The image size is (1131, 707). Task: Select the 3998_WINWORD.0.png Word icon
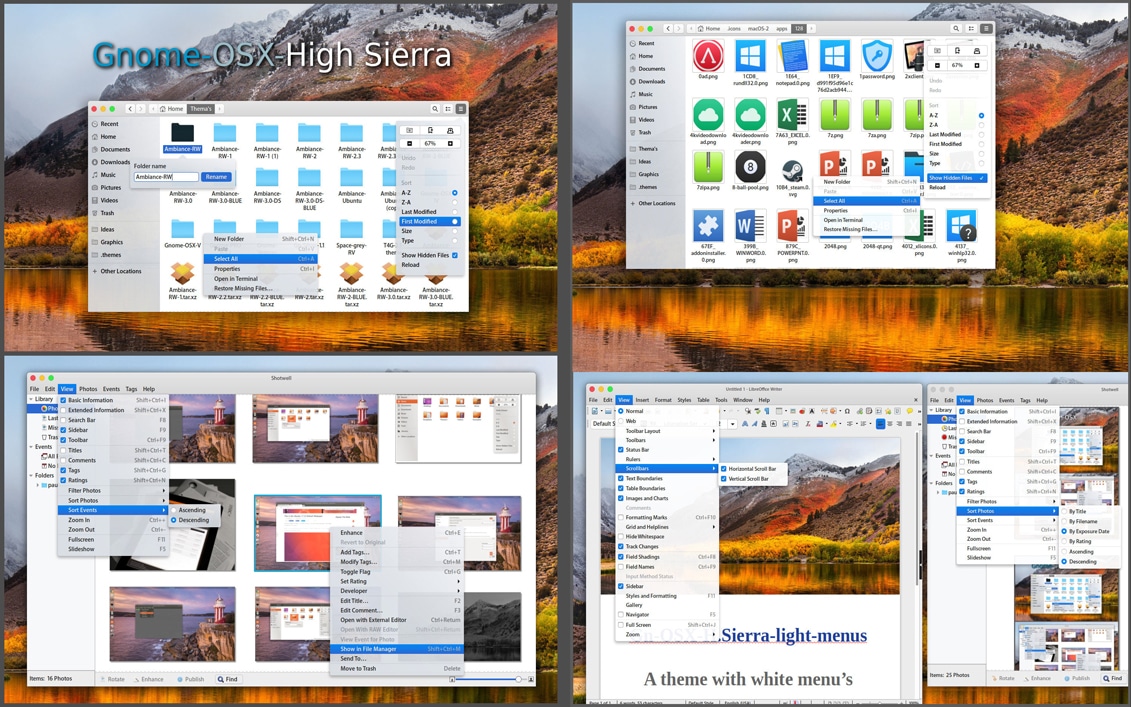coord(750,226)
